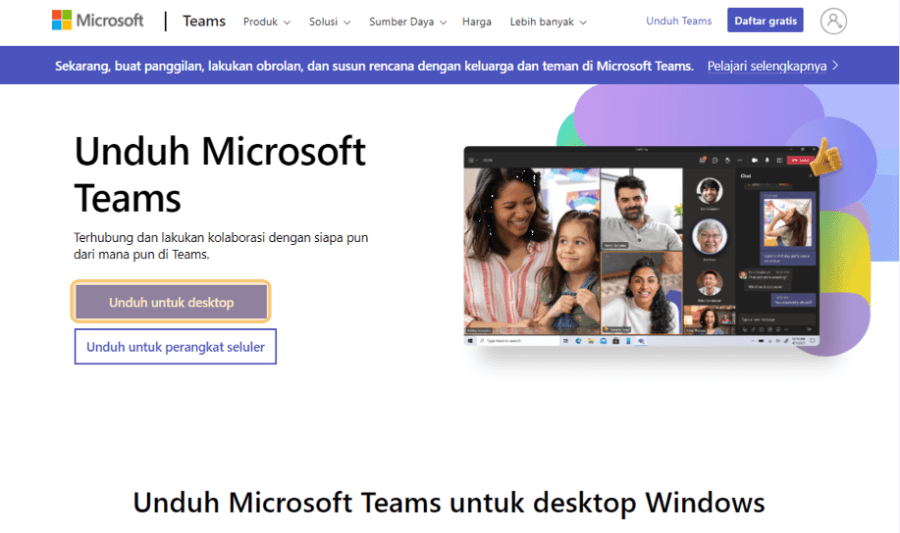Click the Unduh Microsoft Teams untuk desktop Windows heading

coord(449,503)
